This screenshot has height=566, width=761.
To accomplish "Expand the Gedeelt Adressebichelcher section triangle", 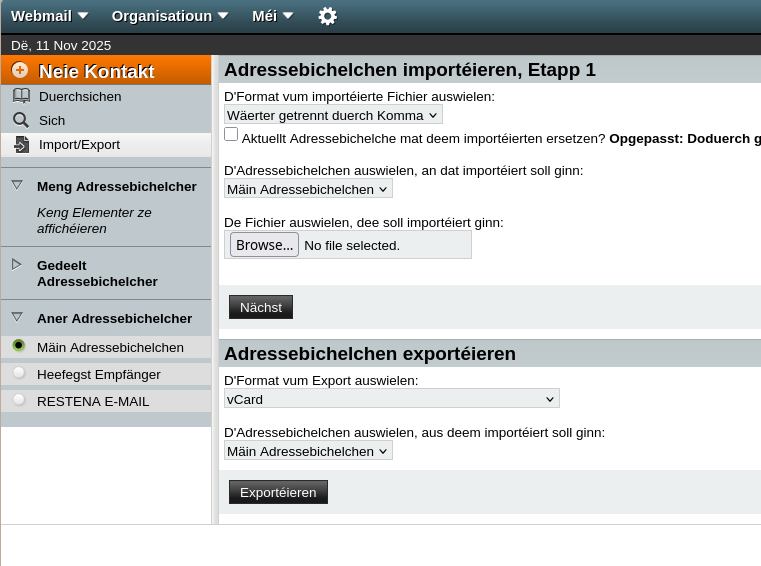I will [x=17, y=265].
